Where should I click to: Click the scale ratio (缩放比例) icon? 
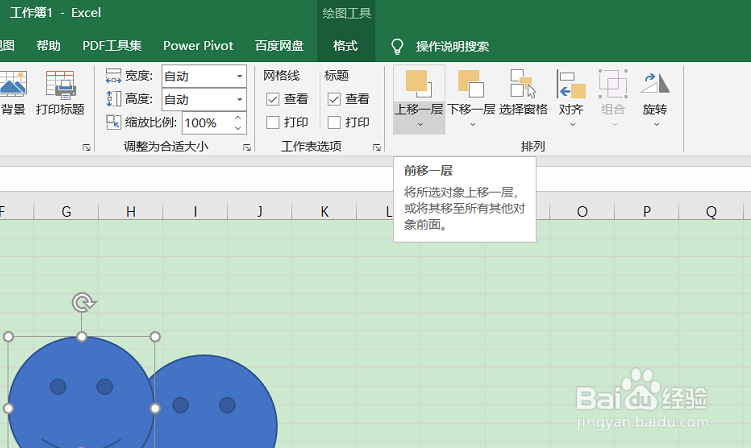pyautogui.click(x=114, y=122)
